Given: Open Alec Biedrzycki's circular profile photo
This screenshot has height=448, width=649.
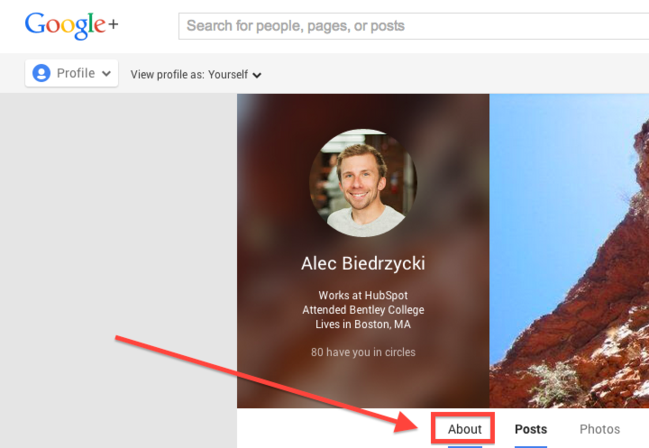Looking at the screenshot, I should [363, 182].
